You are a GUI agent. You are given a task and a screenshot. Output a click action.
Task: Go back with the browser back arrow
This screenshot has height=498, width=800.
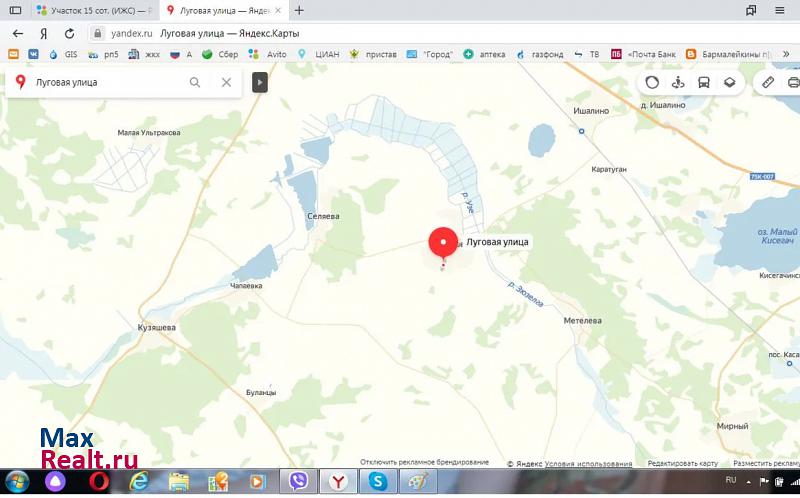pos(17,33)
